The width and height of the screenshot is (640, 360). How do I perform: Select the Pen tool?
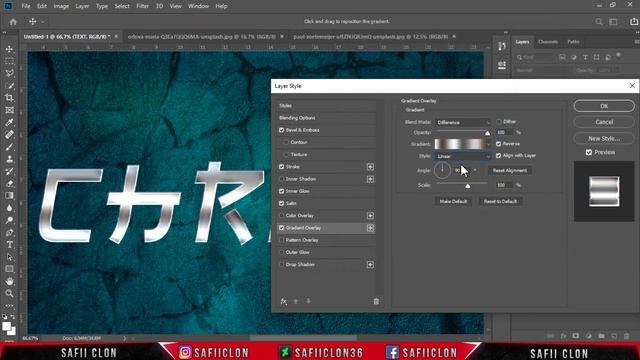click(x=9, y=233)
